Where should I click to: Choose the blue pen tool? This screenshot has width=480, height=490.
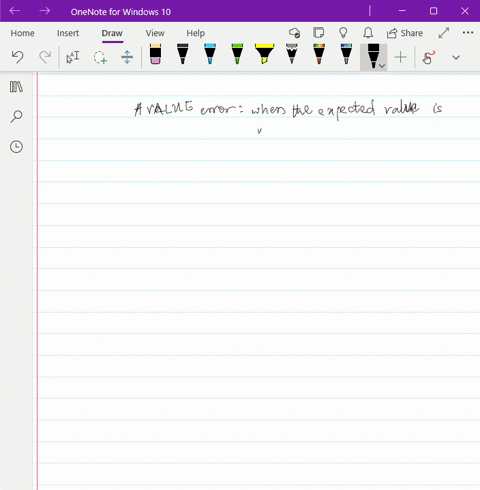pyautogui.click(x=210, y=54)
